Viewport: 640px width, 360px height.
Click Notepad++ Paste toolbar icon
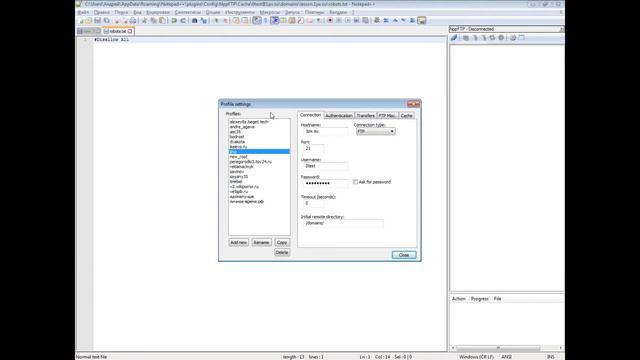[x=162, y=20]
